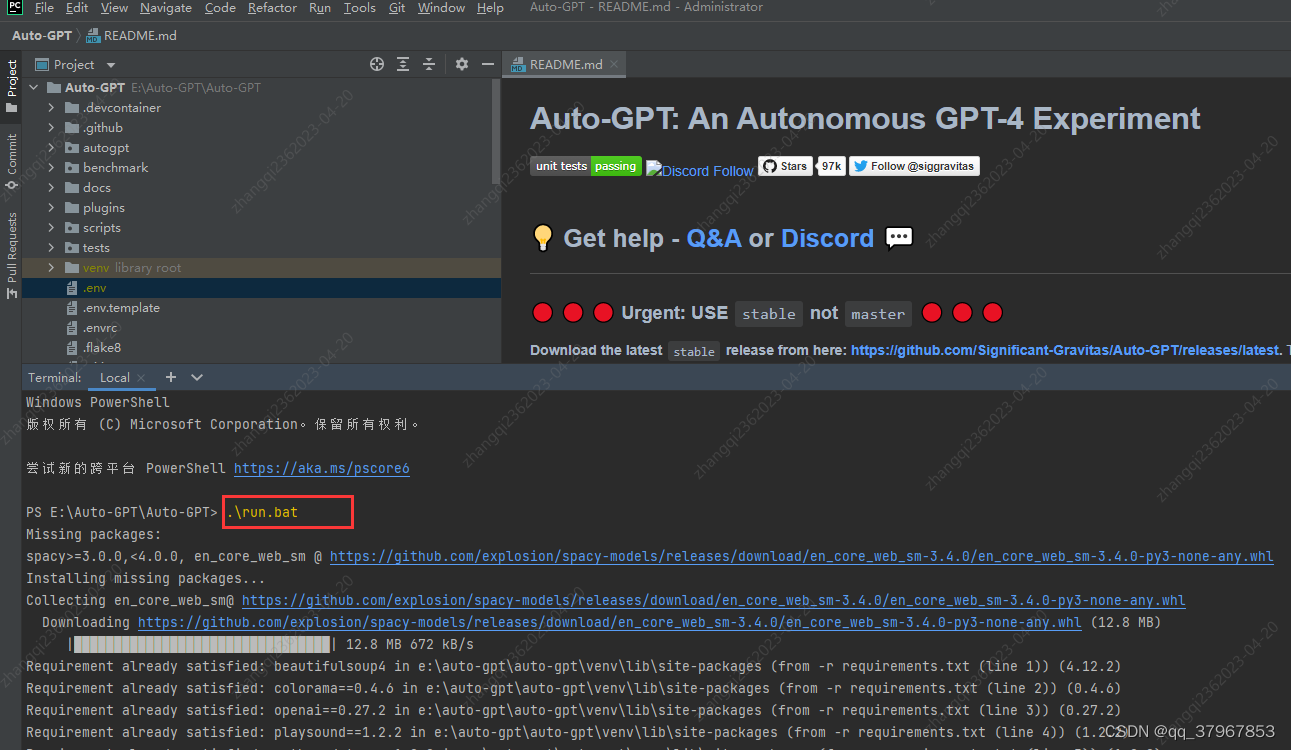Expand the scripts folder
This screenshot has height=750, width=1291.
pos(52,228)
